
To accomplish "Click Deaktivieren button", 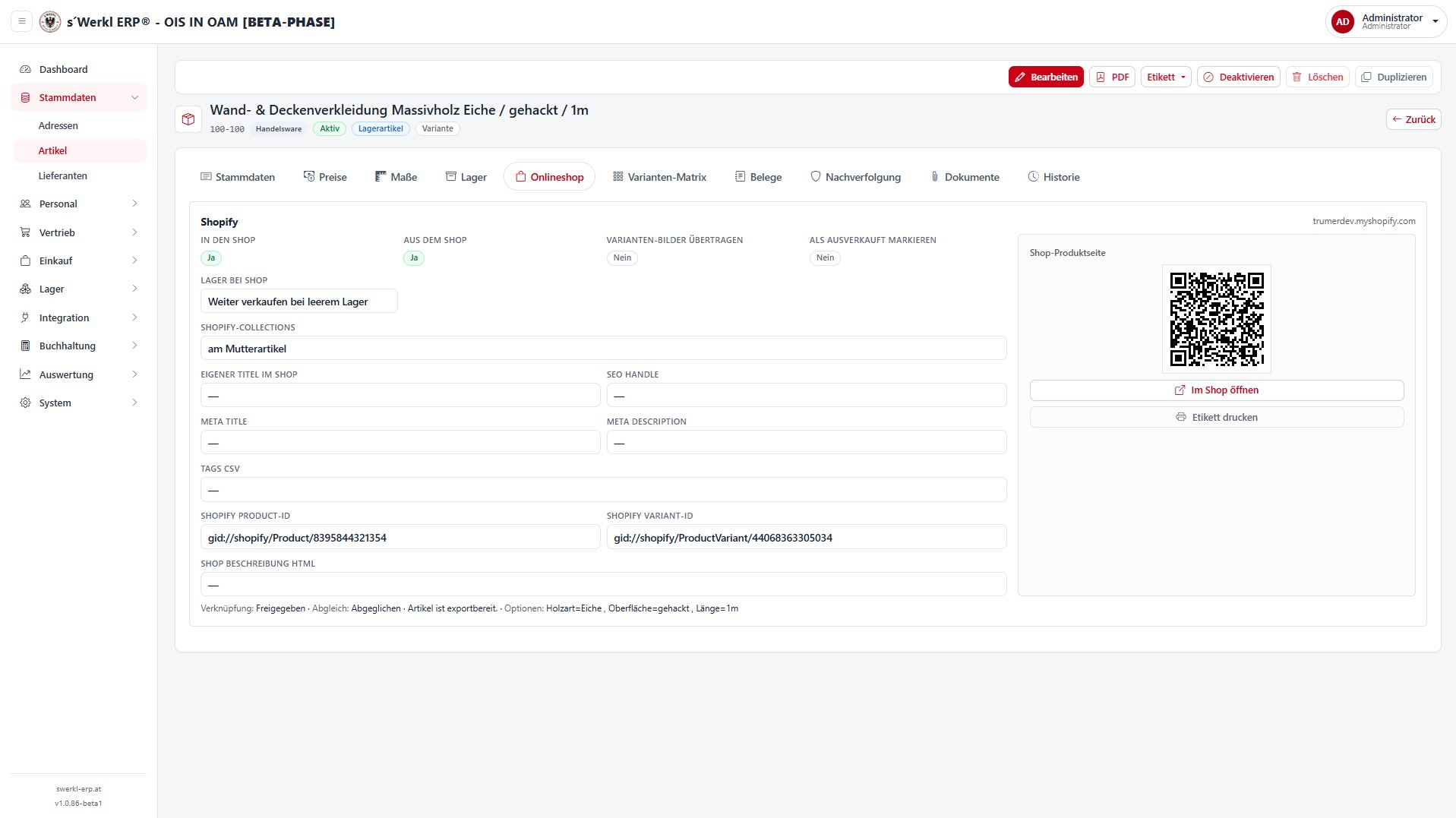I will 1239,77.
